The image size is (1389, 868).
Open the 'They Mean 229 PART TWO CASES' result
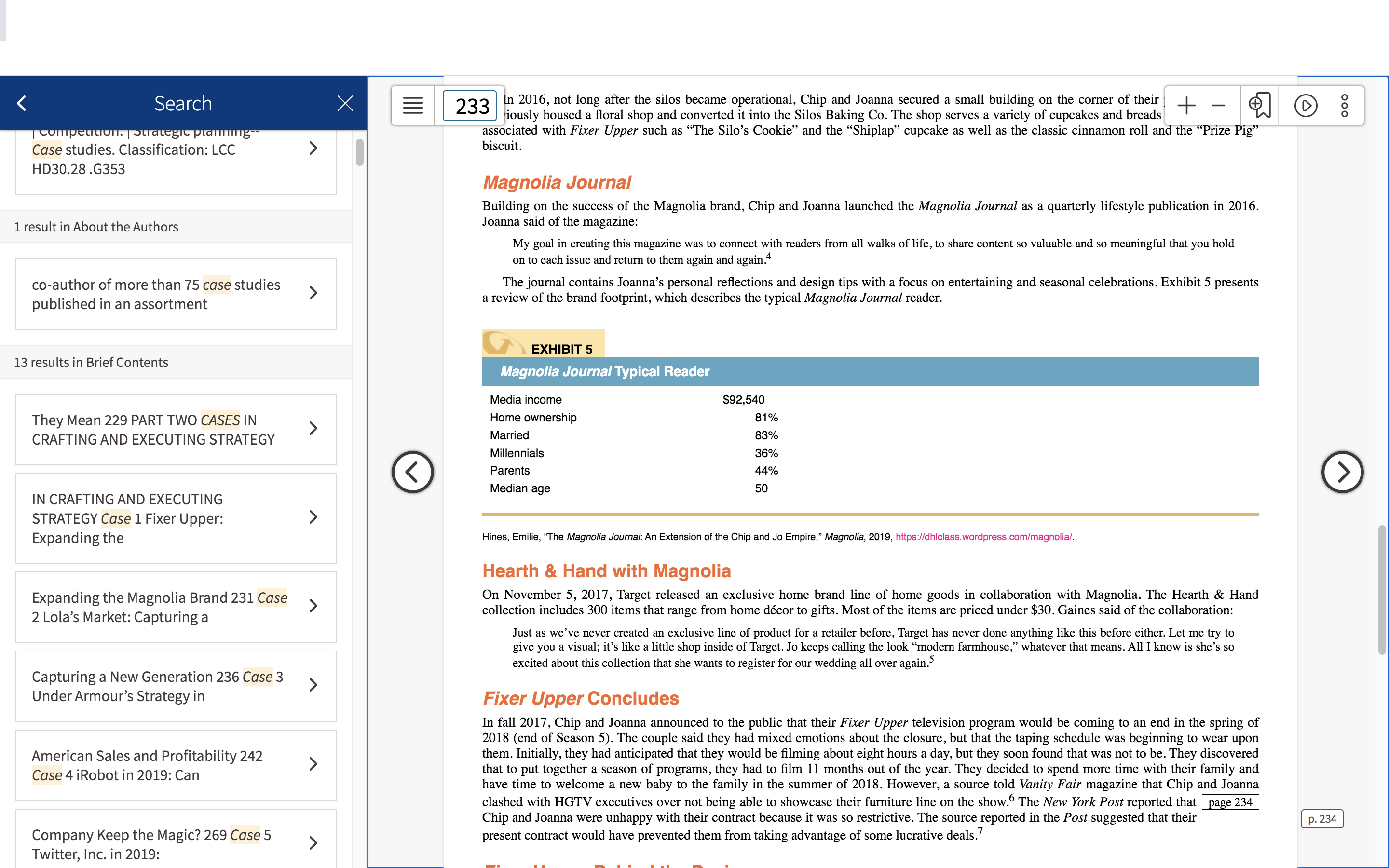pyautogui.click(x=176, y=429)
